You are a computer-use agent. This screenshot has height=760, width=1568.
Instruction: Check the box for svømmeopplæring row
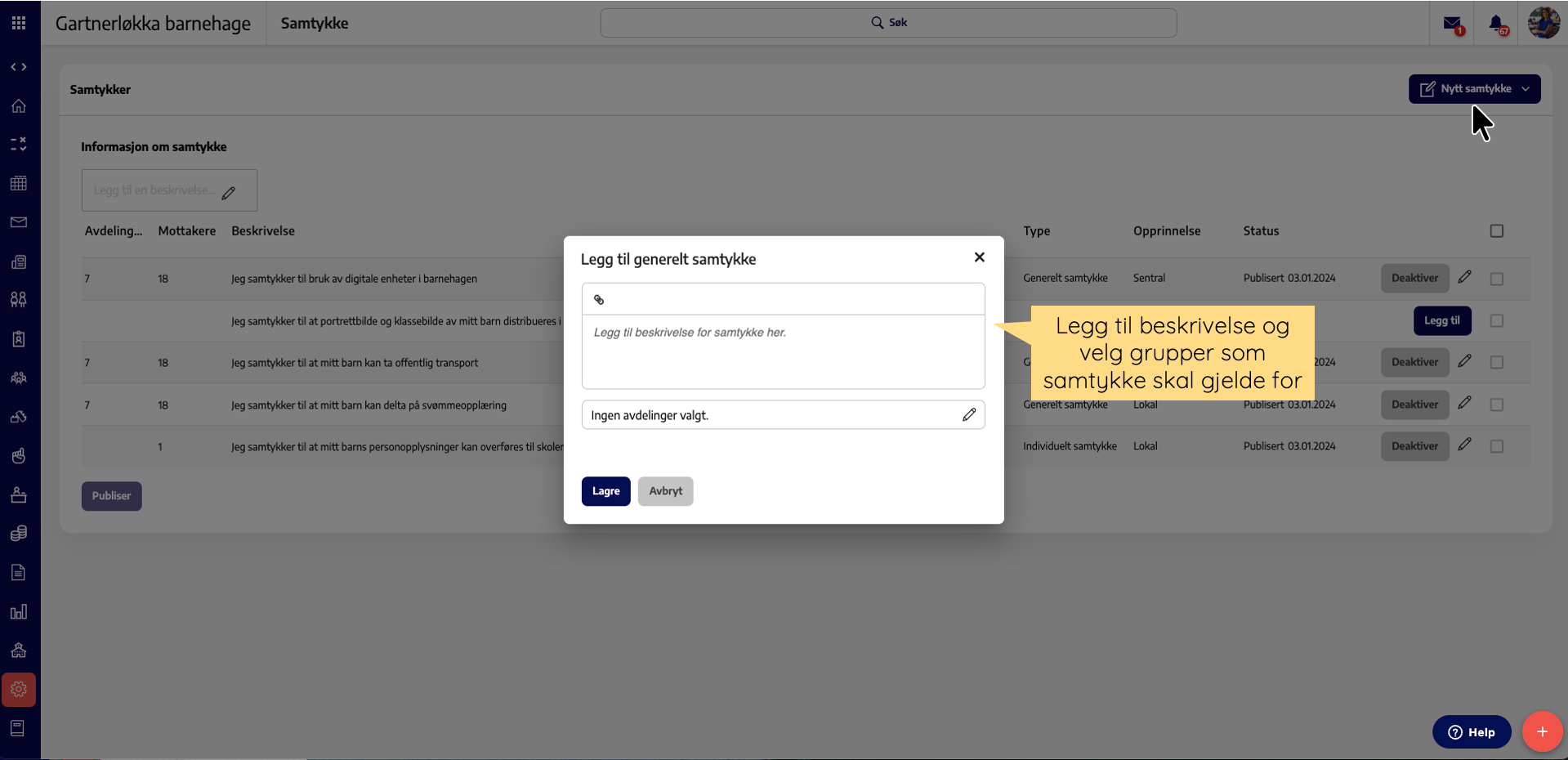pos(1496,405)
